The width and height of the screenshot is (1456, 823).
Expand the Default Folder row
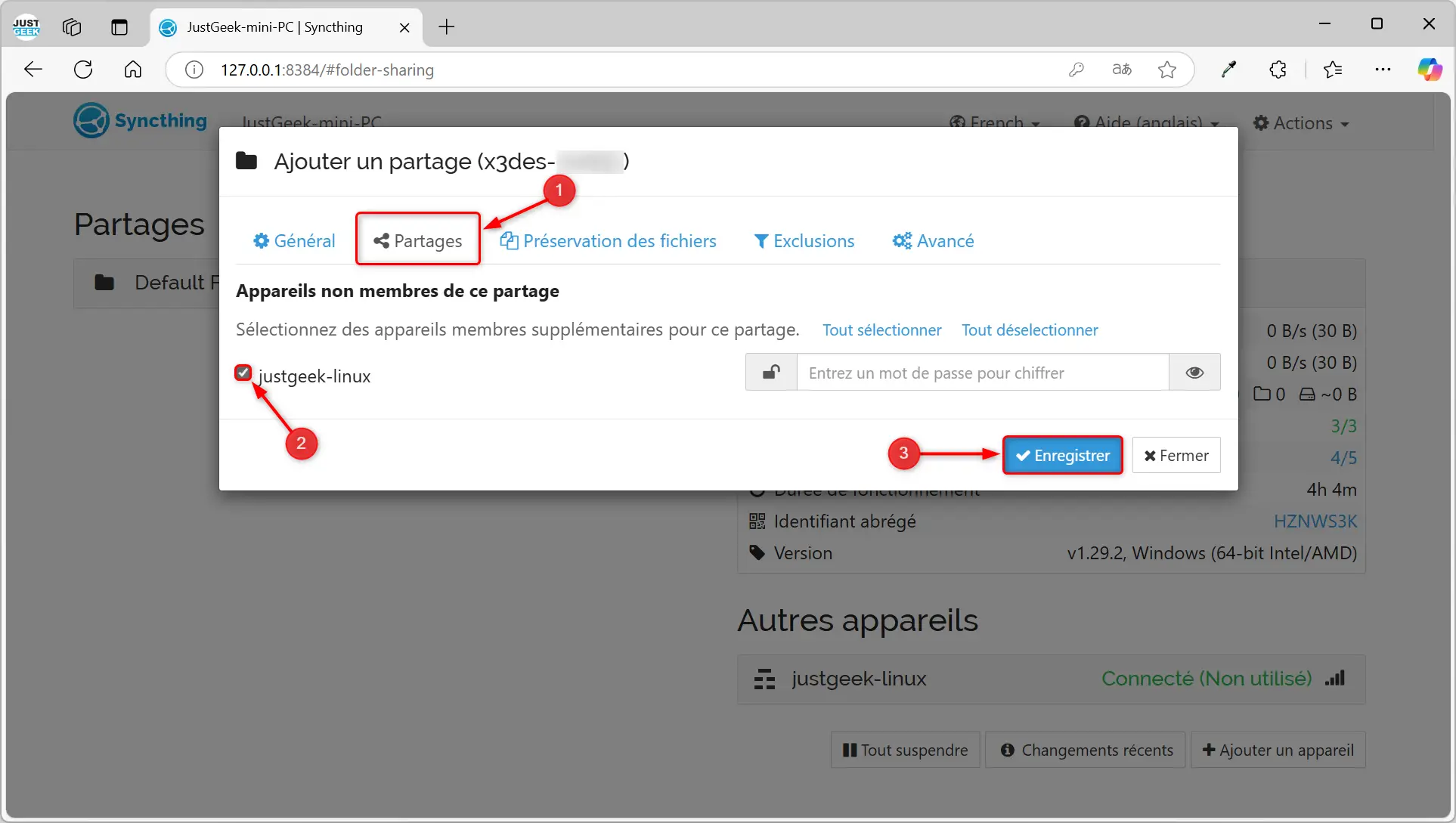(x=147, y=283)
